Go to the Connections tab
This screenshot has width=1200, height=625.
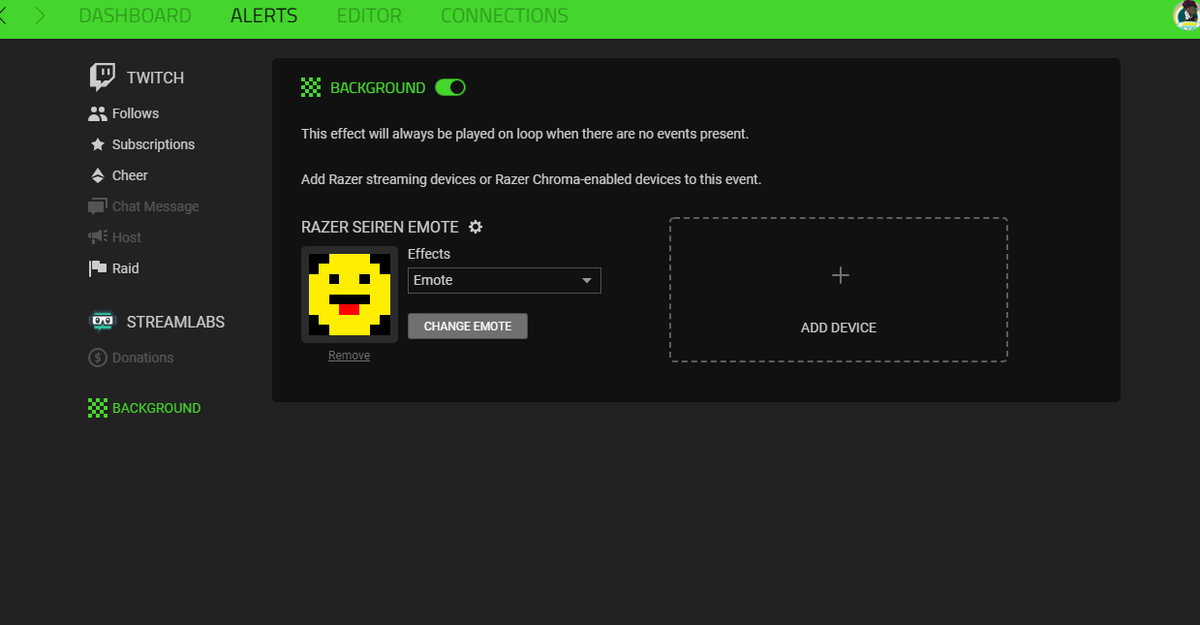(x=504, y=16)
